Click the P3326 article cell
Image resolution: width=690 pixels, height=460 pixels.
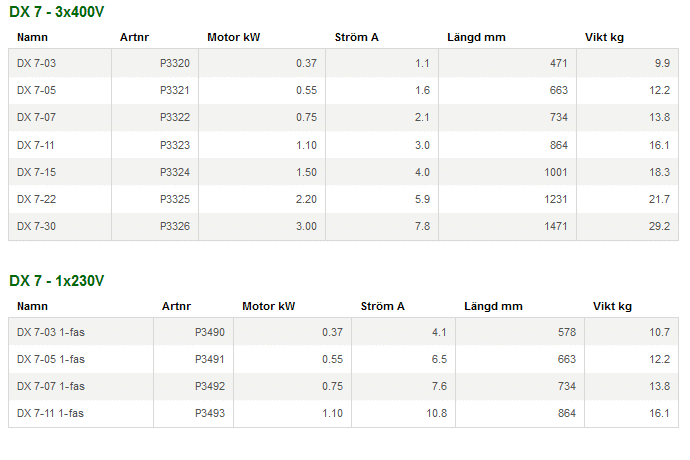tap(174, 226)
